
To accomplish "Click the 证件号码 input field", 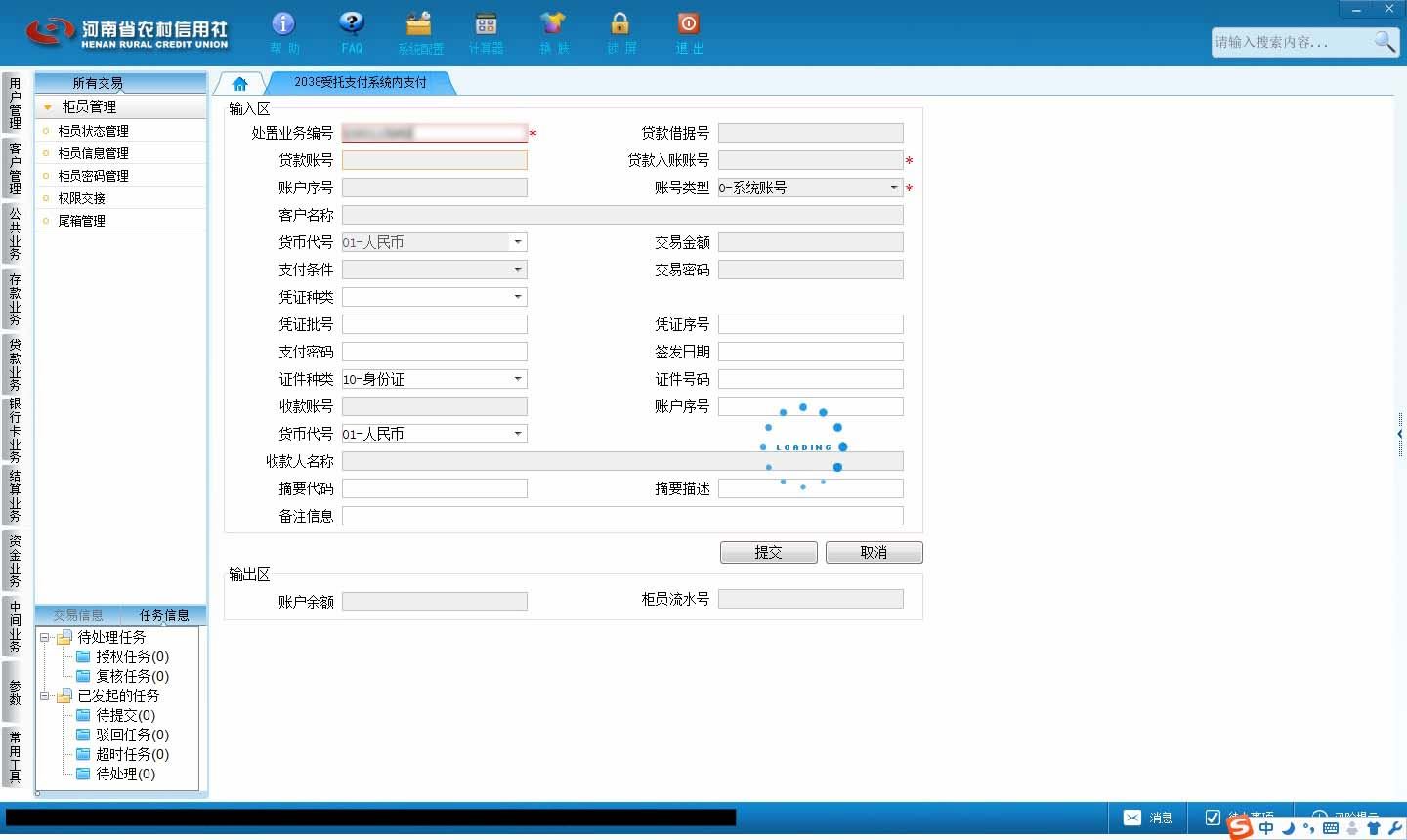I will (811, 379).
